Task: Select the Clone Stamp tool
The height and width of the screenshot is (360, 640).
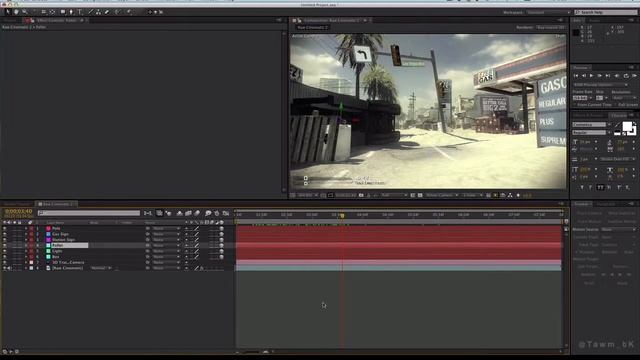Action: tap(98, 12)
